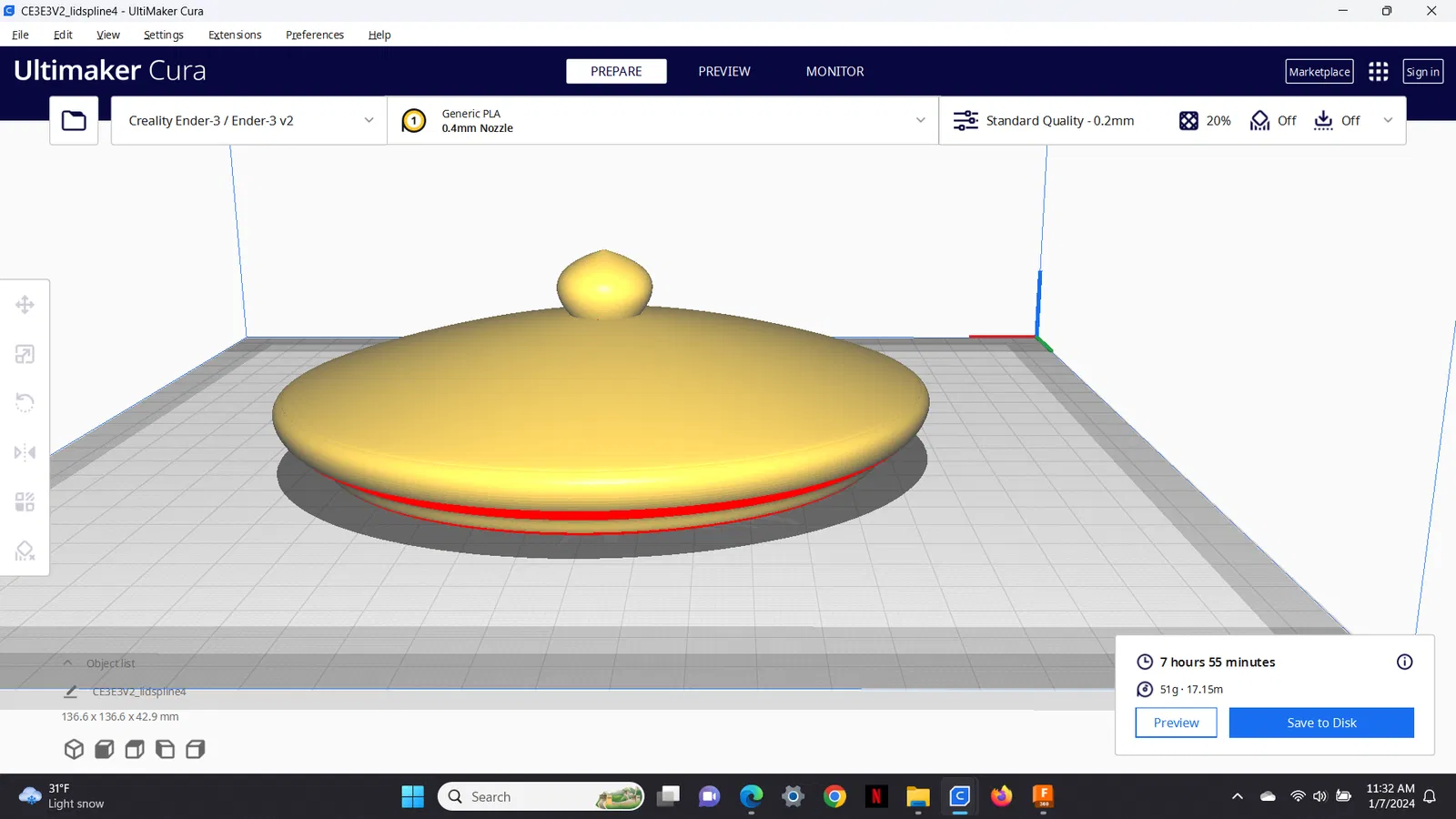
Task: Expand the print settings panel chevron
Action: 1388,120
